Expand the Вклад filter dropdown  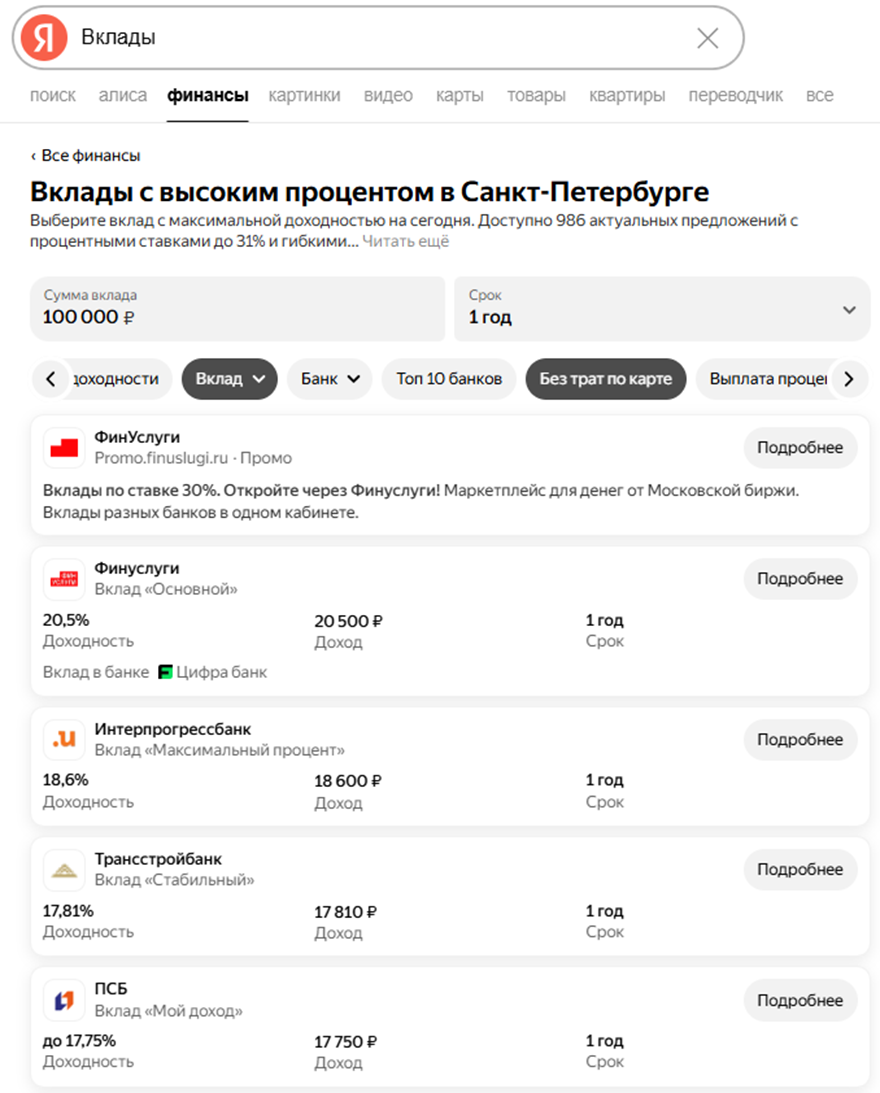[x=229, y=379]
